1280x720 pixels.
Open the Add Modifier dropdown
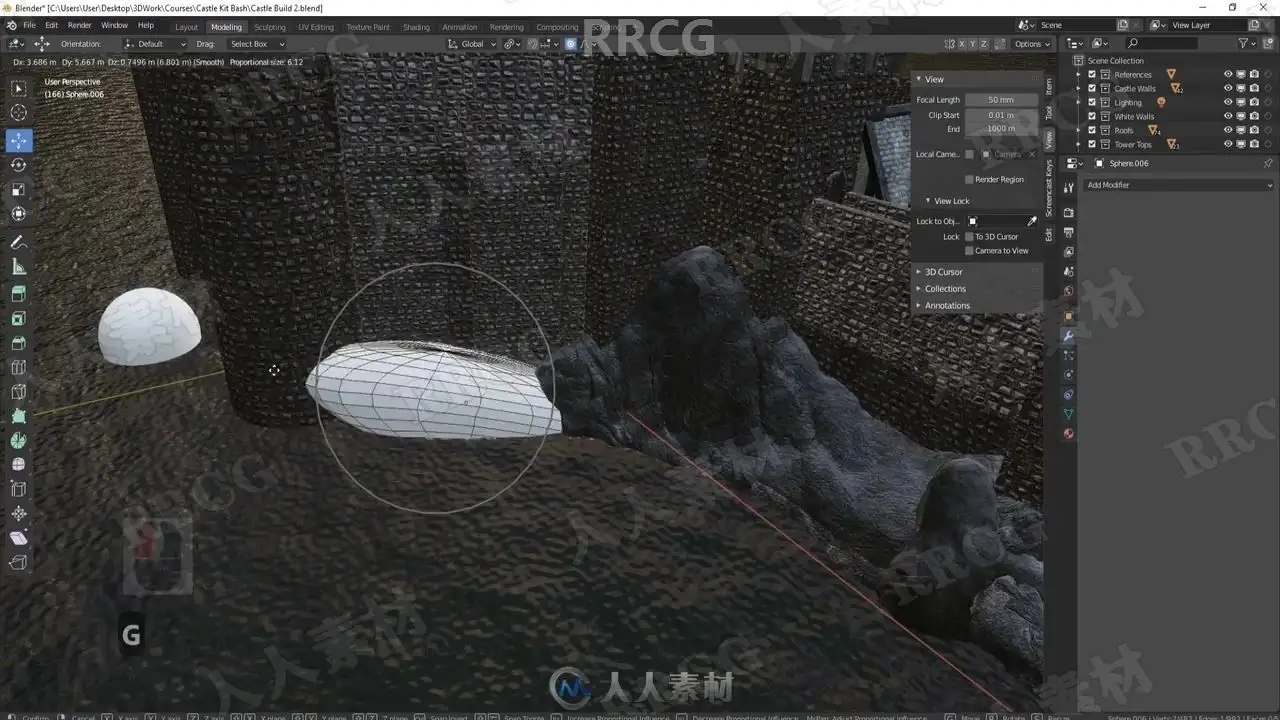[1179, 185]
